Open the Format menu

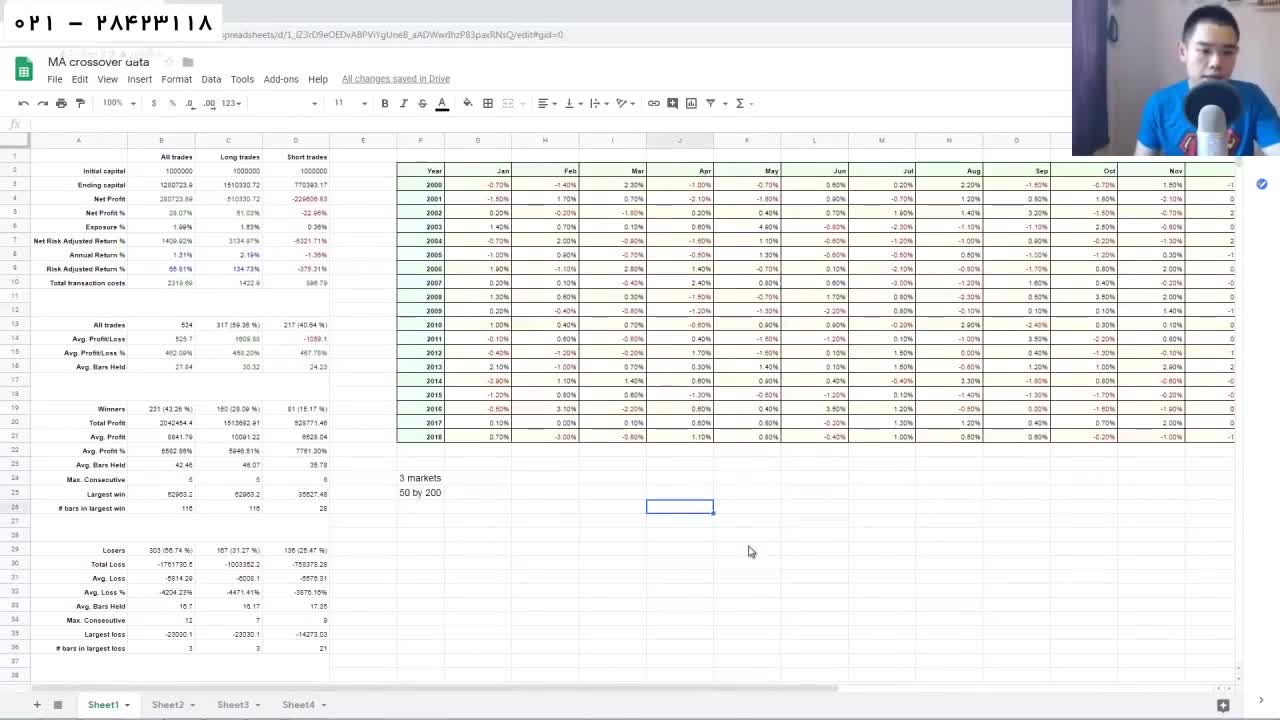point(176,79)
